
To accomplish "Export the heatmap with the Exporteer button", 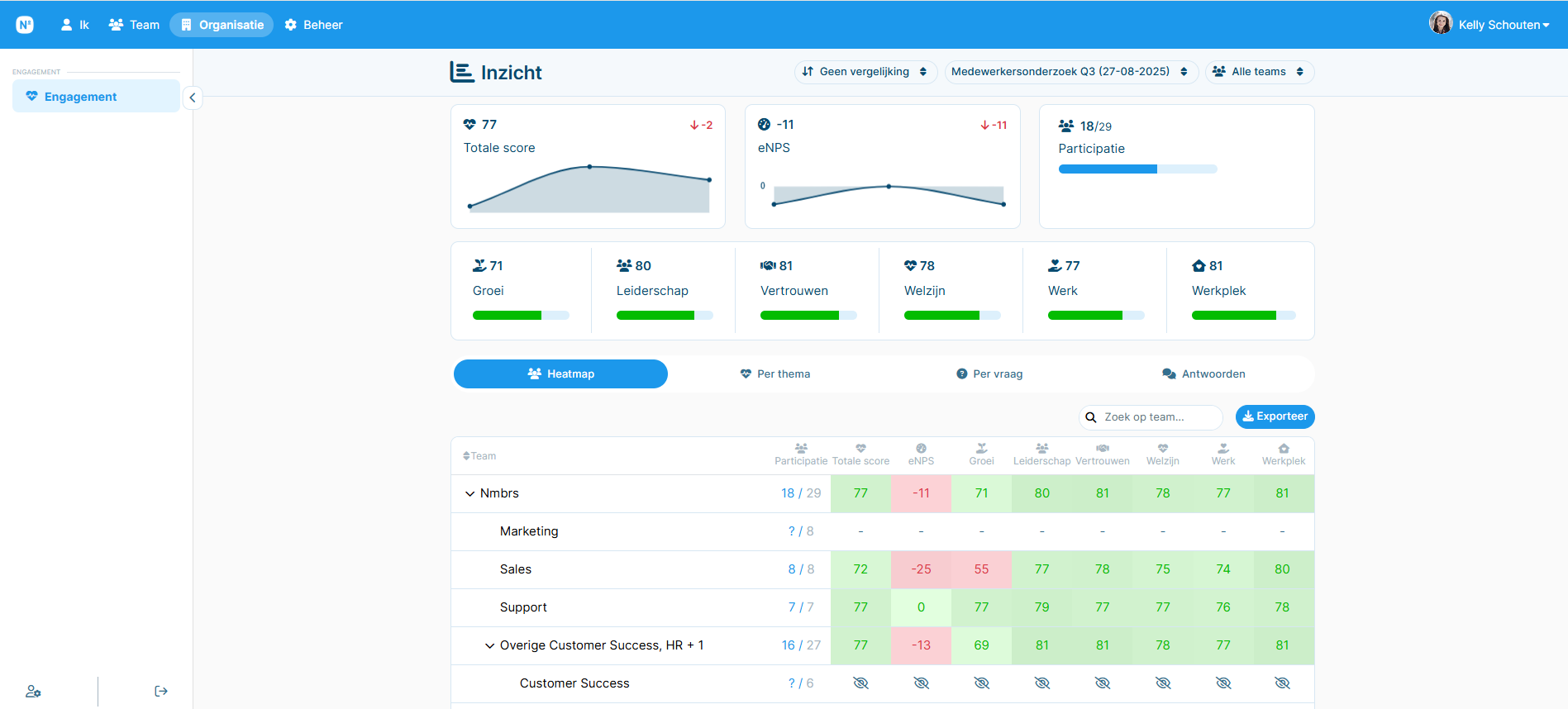I will 1275,416.
